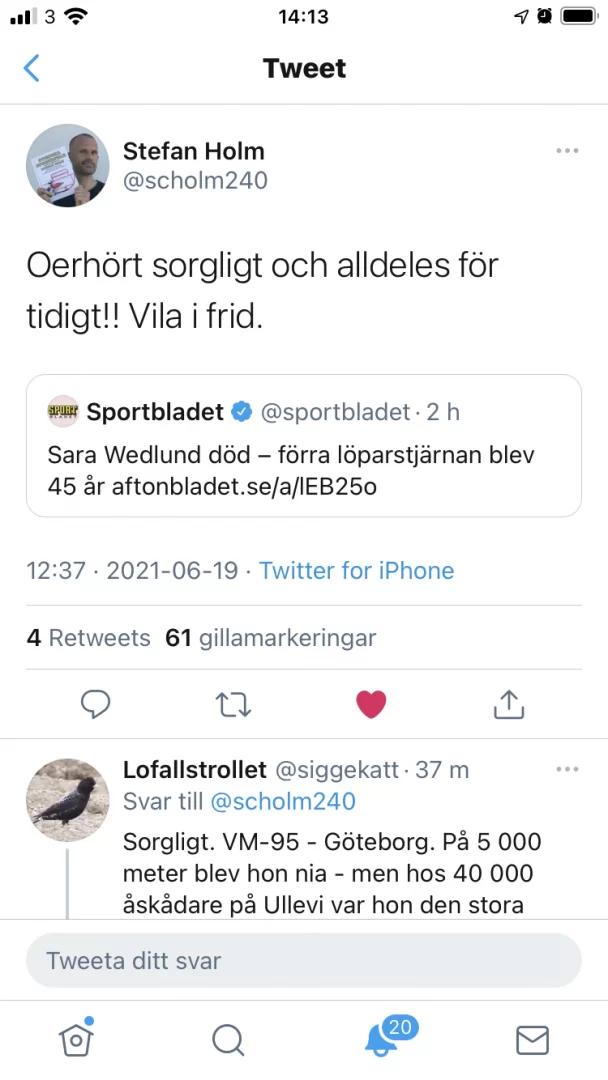Open options menu for Stefan Holm's tweet
The image size is (608, 1080).
pyautogui.click(x=567, y=151)
